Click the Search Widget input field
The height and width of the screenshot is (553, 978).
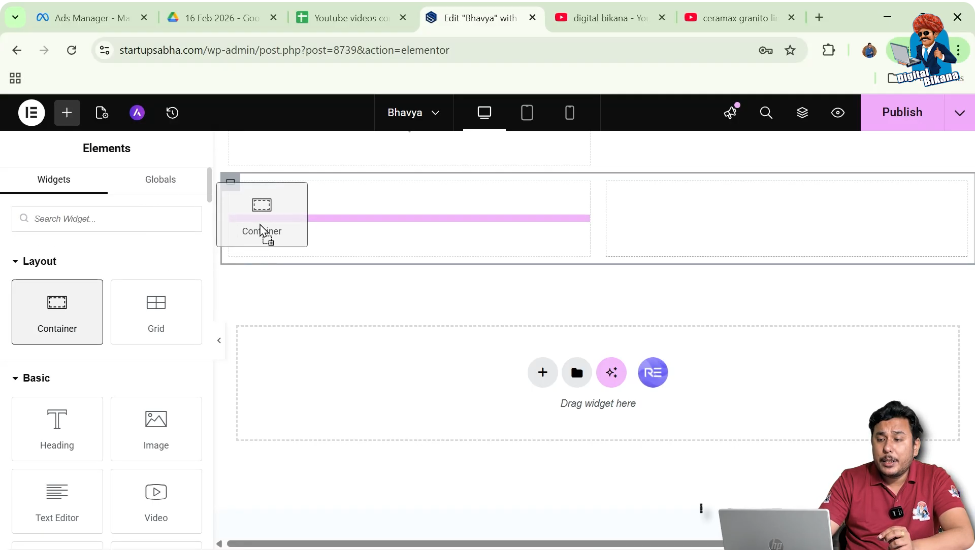click(x=107, y=219)
